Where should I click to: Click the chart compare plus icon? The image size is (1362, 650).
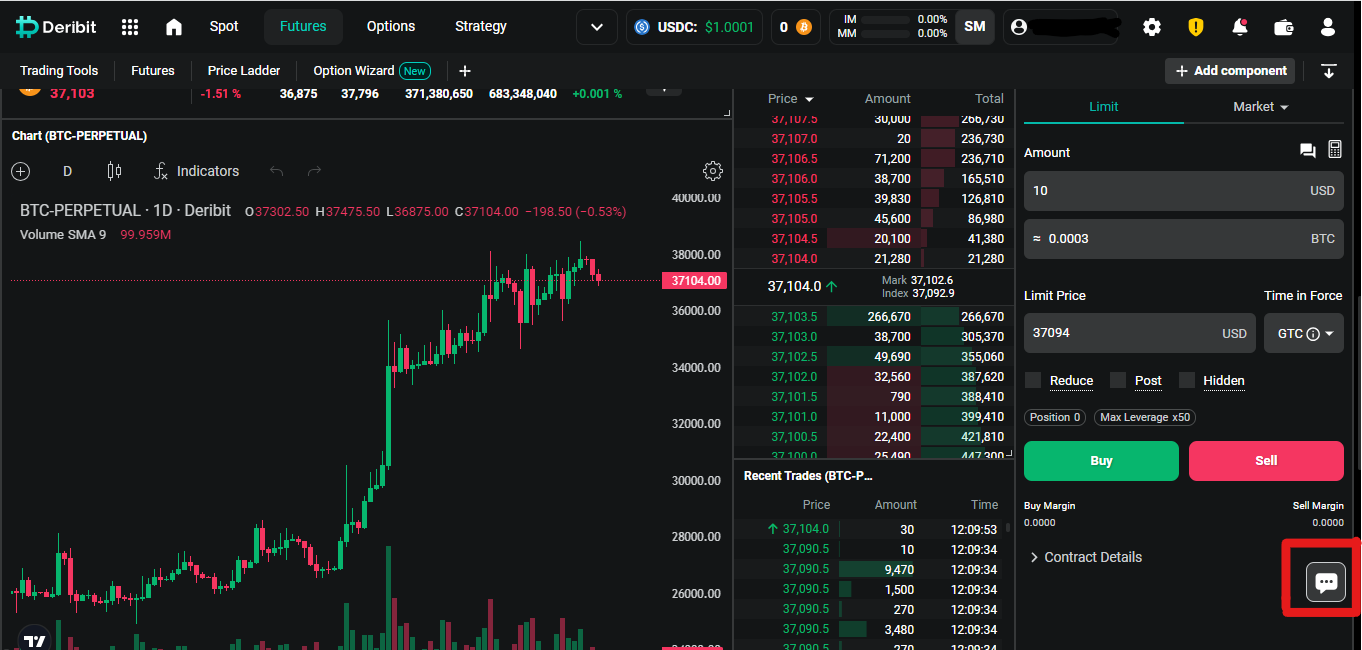(20, 171)
